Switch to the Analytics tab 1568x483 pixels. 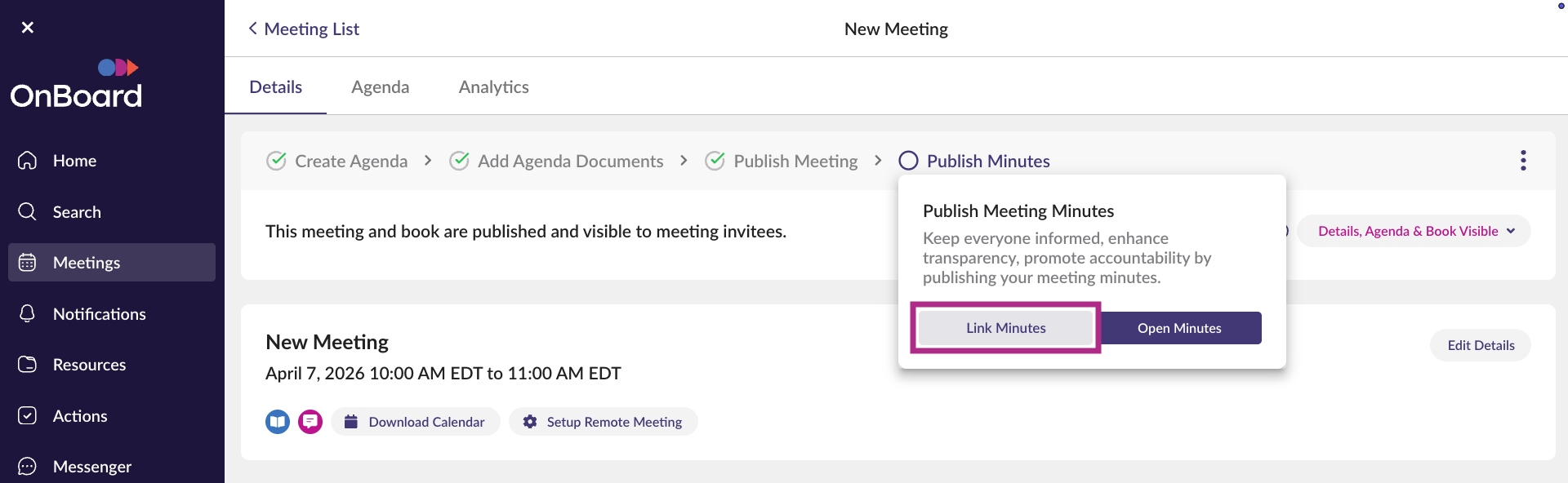493,87
